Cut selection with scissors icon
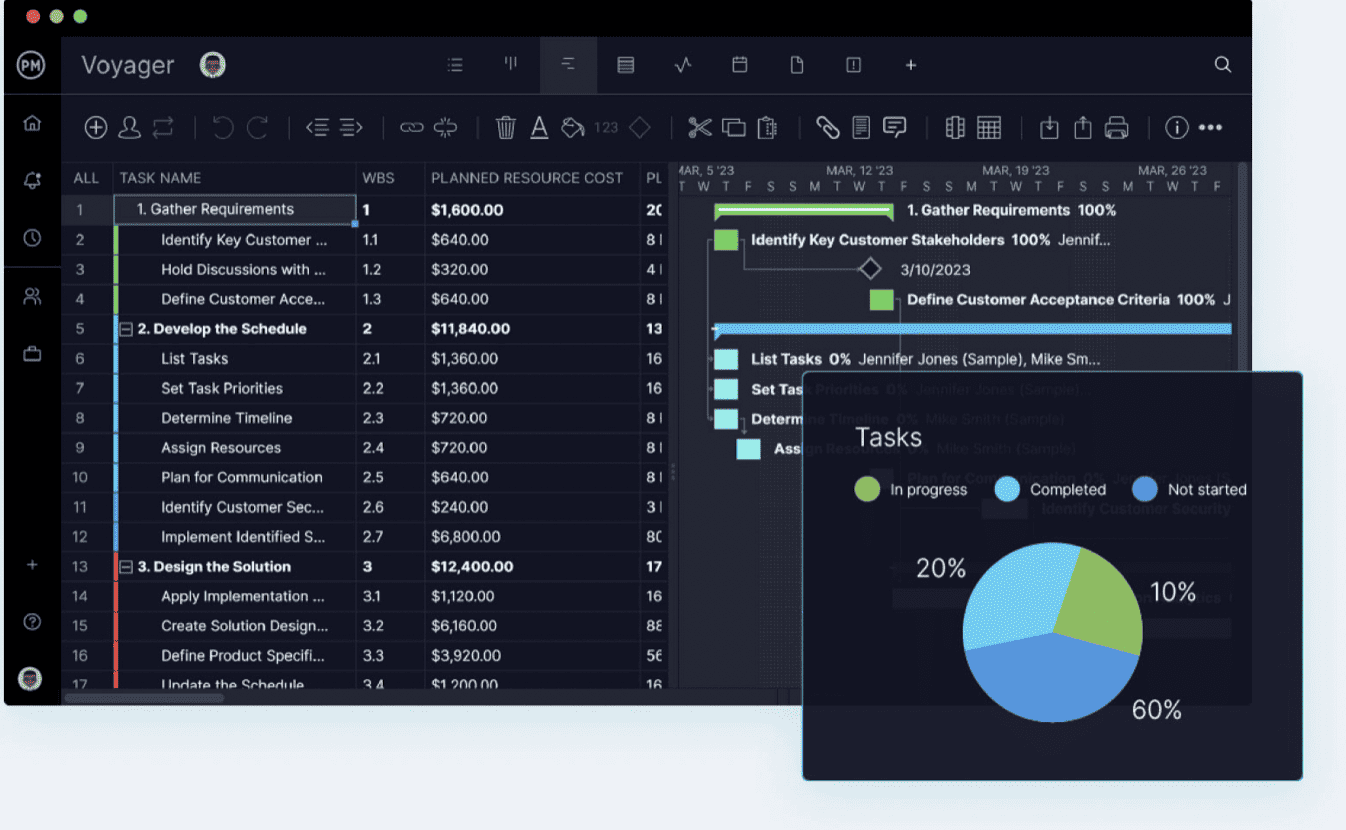The height and width of the screenshot is (830, 1346). pyautogui.click(x=700, y=127)
